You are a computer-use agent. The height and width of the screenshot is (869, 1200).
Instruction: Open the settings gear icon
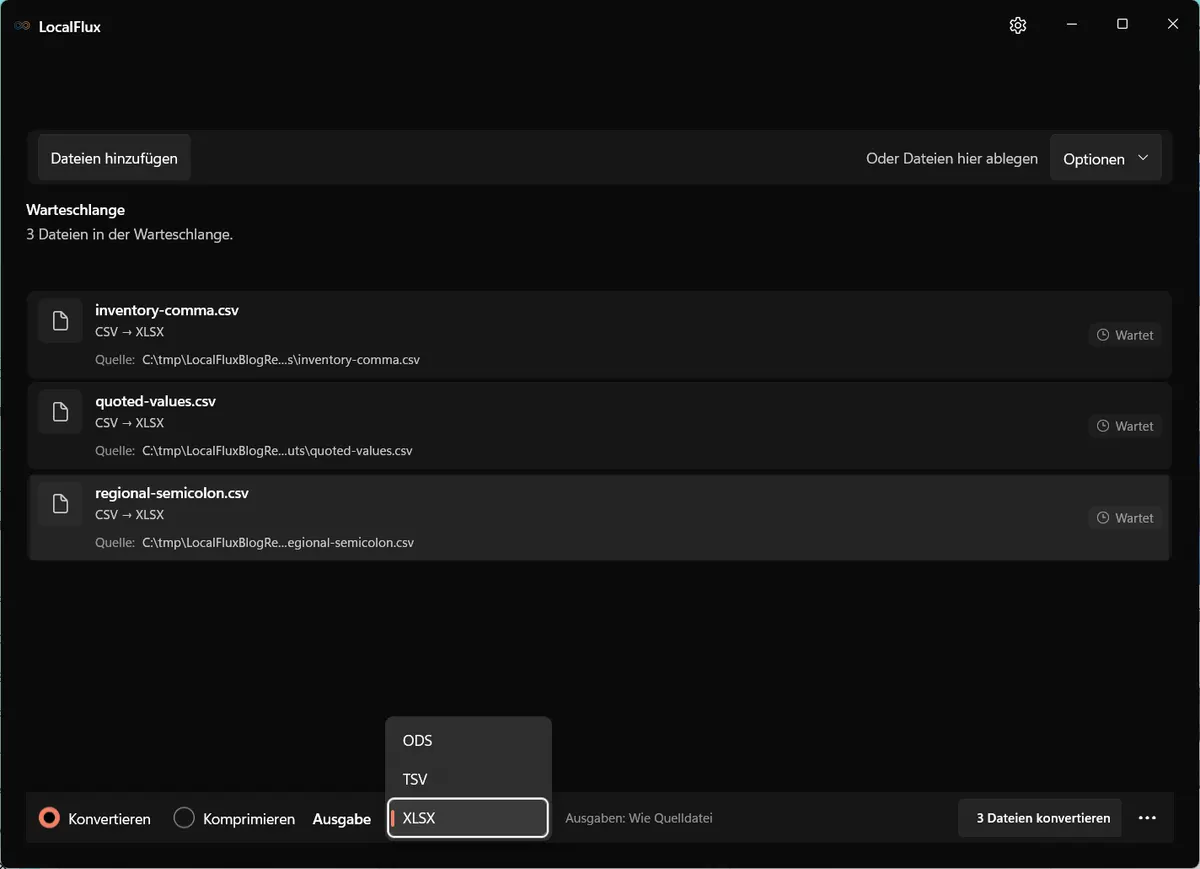(x=1018, y=26)
